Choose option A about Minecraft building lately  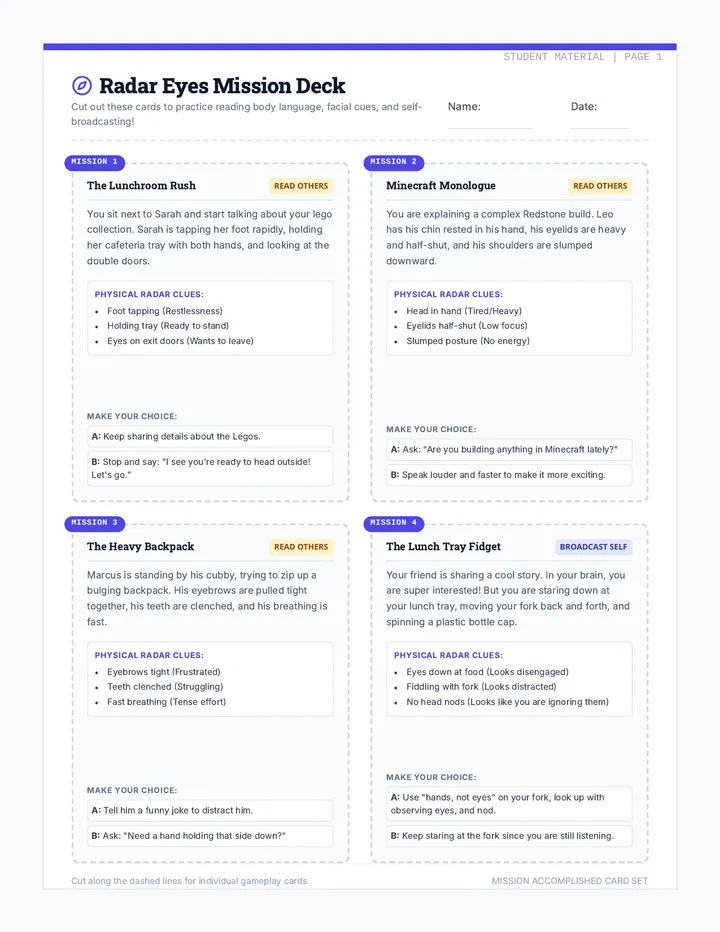coord(509,449)
